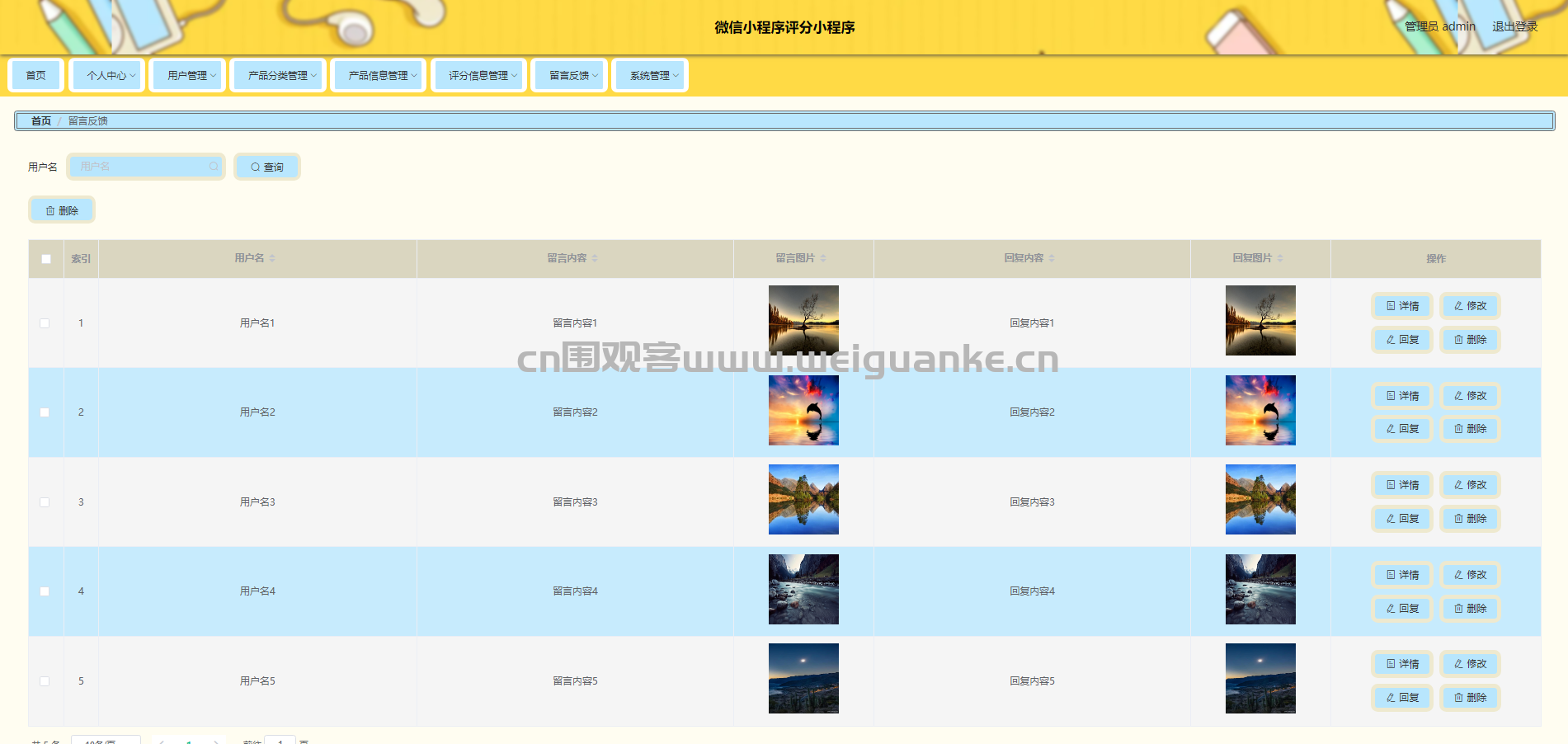Expand the 个人中心 menu
Screen dimensions: 1568x744
[x=107, y=75]
